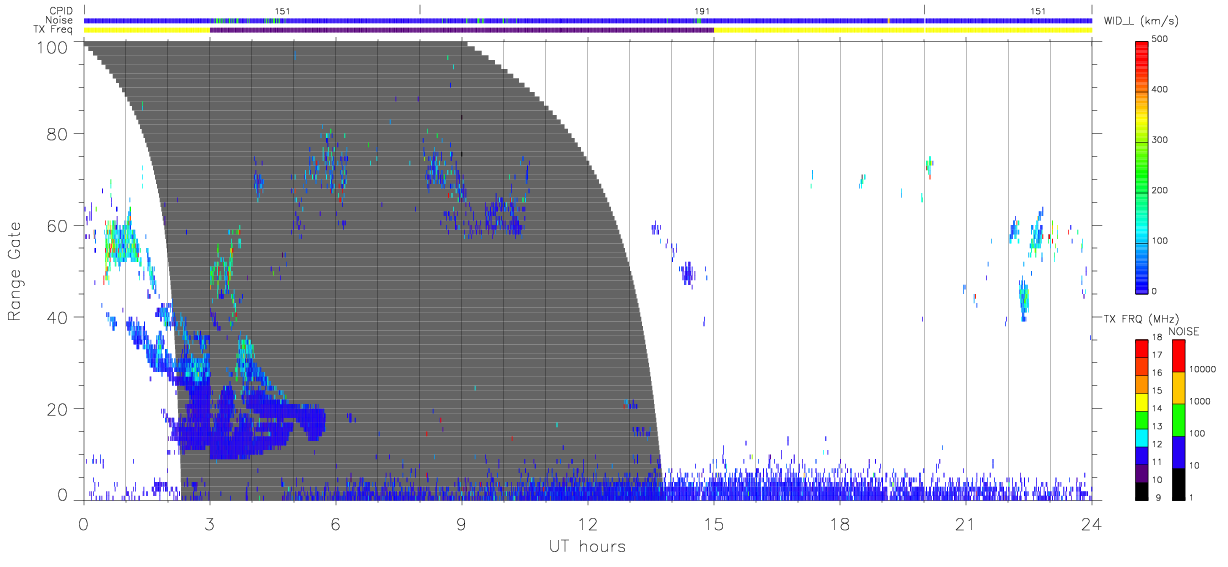
Task: Click the 'Range Gate' y-axis title
Action: coord(15,270)
